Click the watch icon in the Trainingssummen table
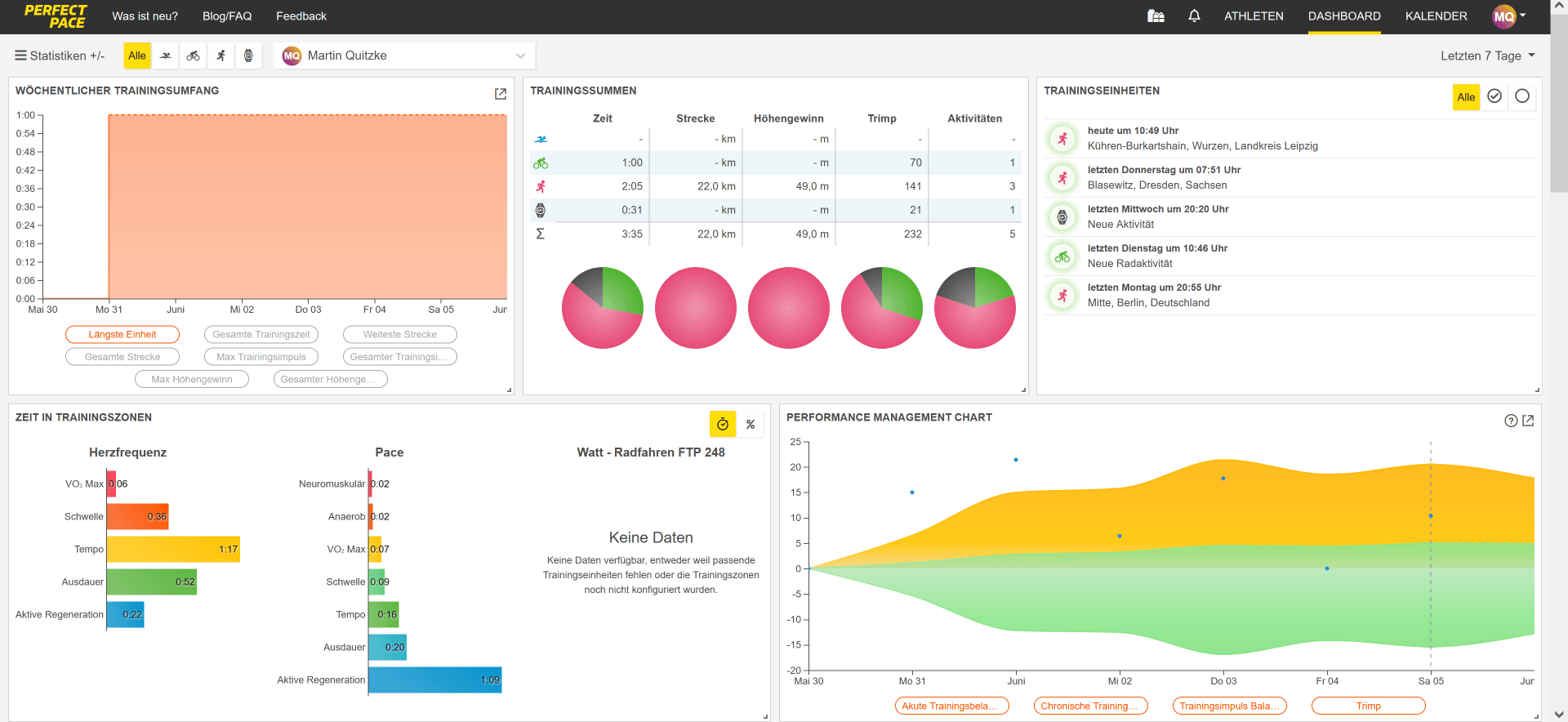The width and height of the screenshot is (1568, 722). [541, 211]
